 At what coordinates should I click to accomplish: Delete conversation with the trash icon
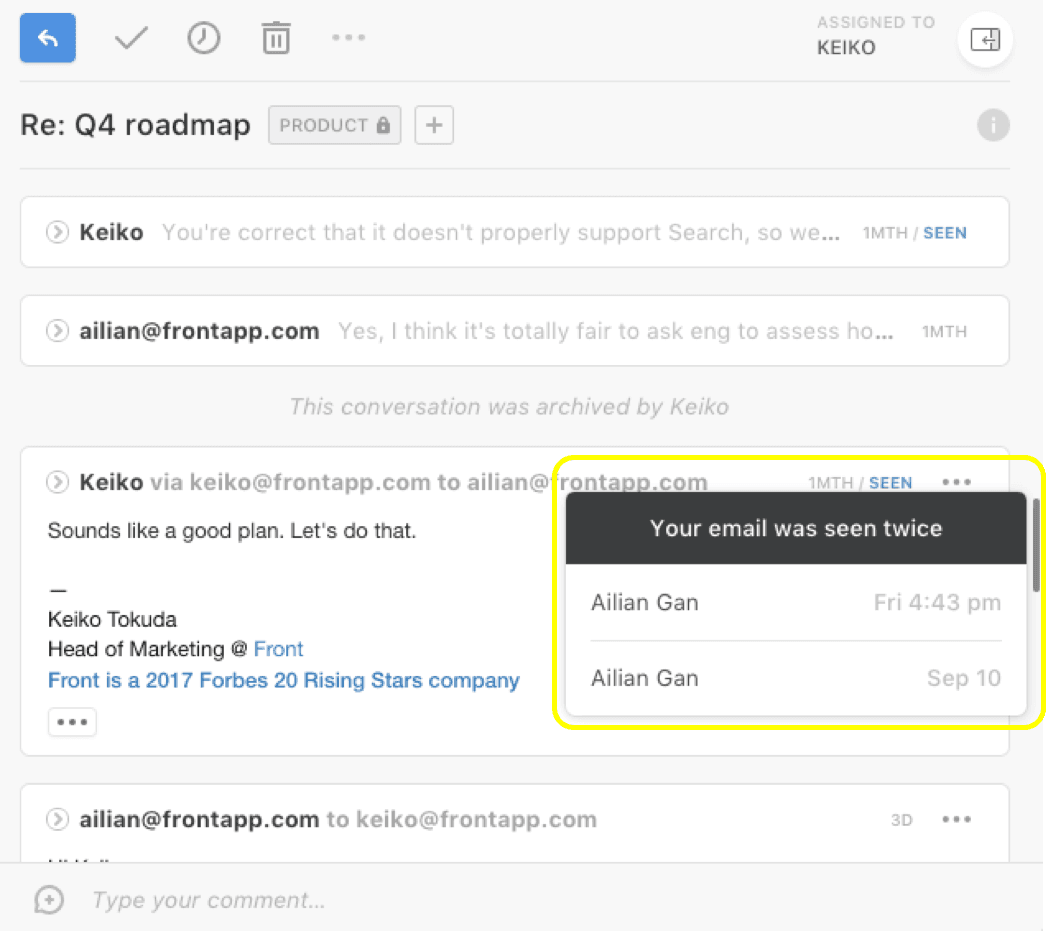pos(276,39)
